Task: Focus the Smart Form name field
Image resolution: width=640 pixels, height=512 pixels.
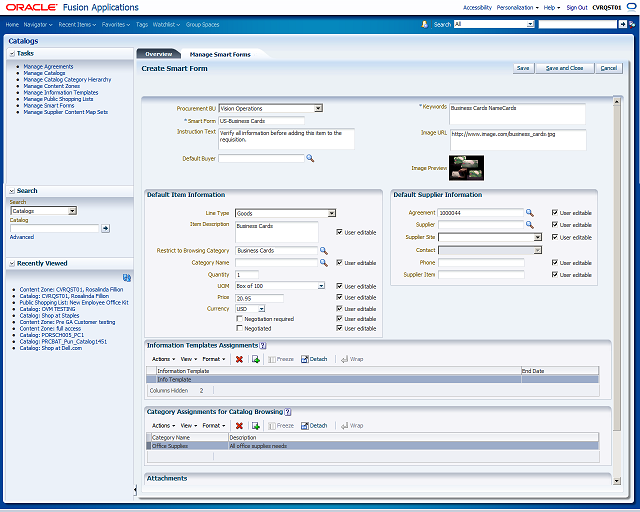Action: tap(262, 121)
